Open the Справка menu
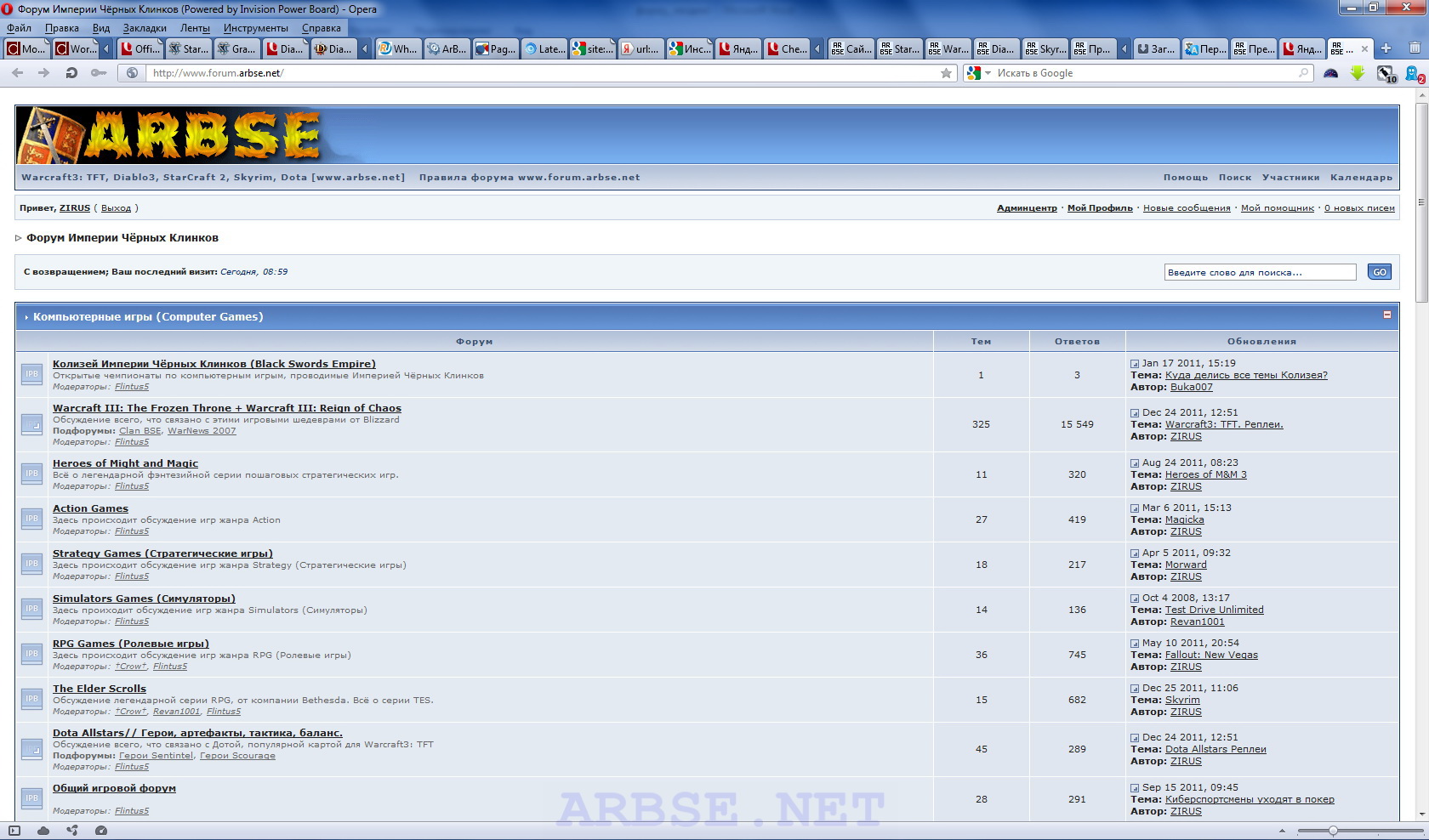Viewport: 1429px width, 840px height. pos(322,28)
